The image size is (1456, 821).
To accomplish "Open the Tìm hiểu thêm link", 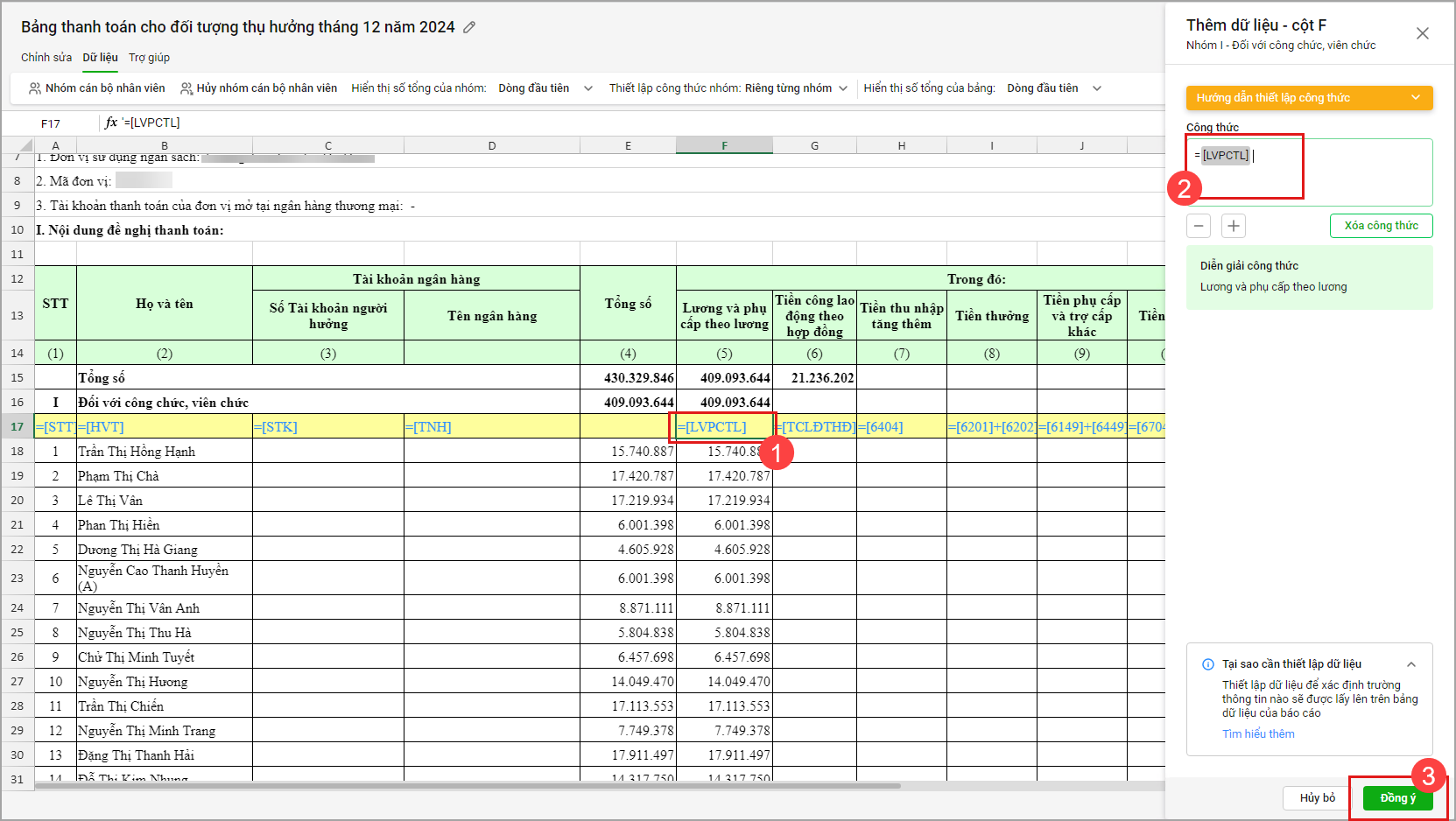I will coord(1258,734).
